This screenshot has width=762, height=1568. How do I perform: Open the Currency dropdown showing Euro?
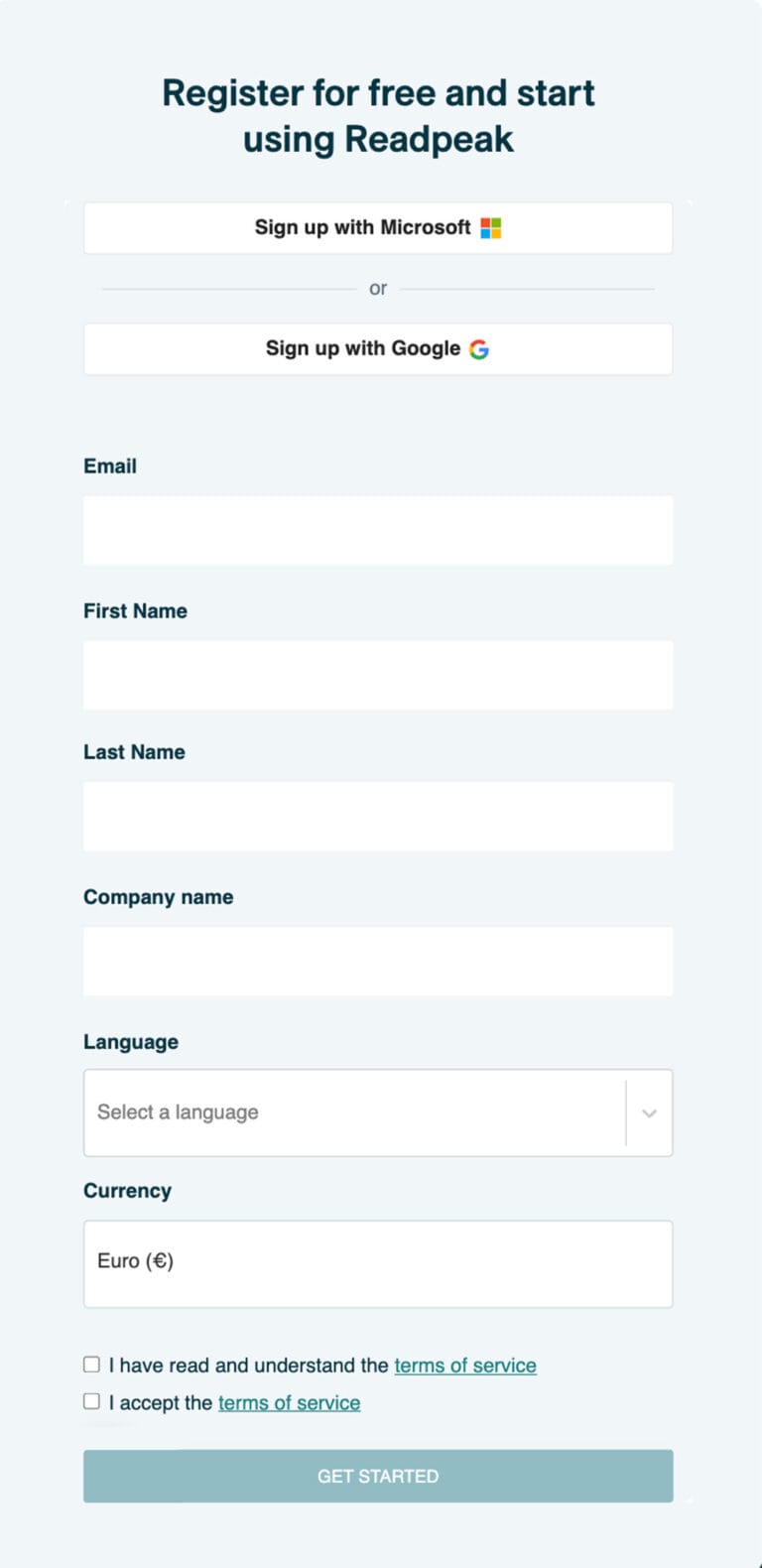[x=378, y=1261]
